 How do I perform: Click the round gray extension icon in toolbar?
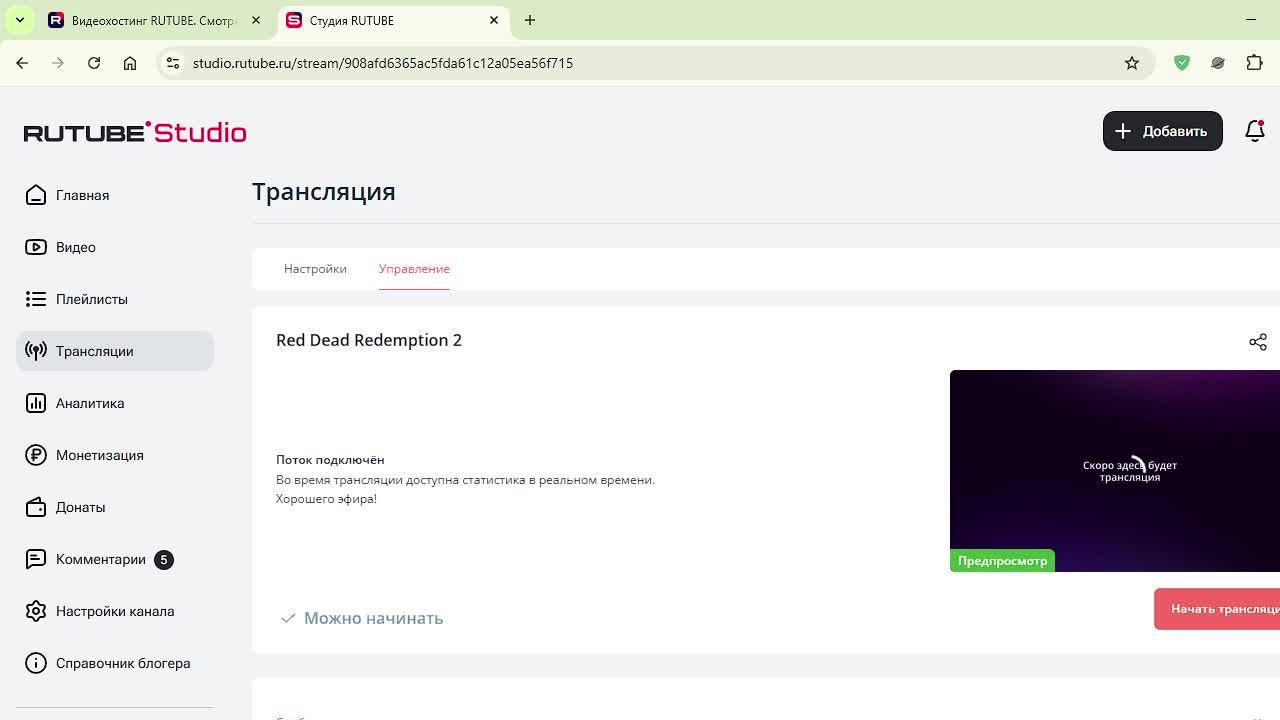click(1218, 63)
